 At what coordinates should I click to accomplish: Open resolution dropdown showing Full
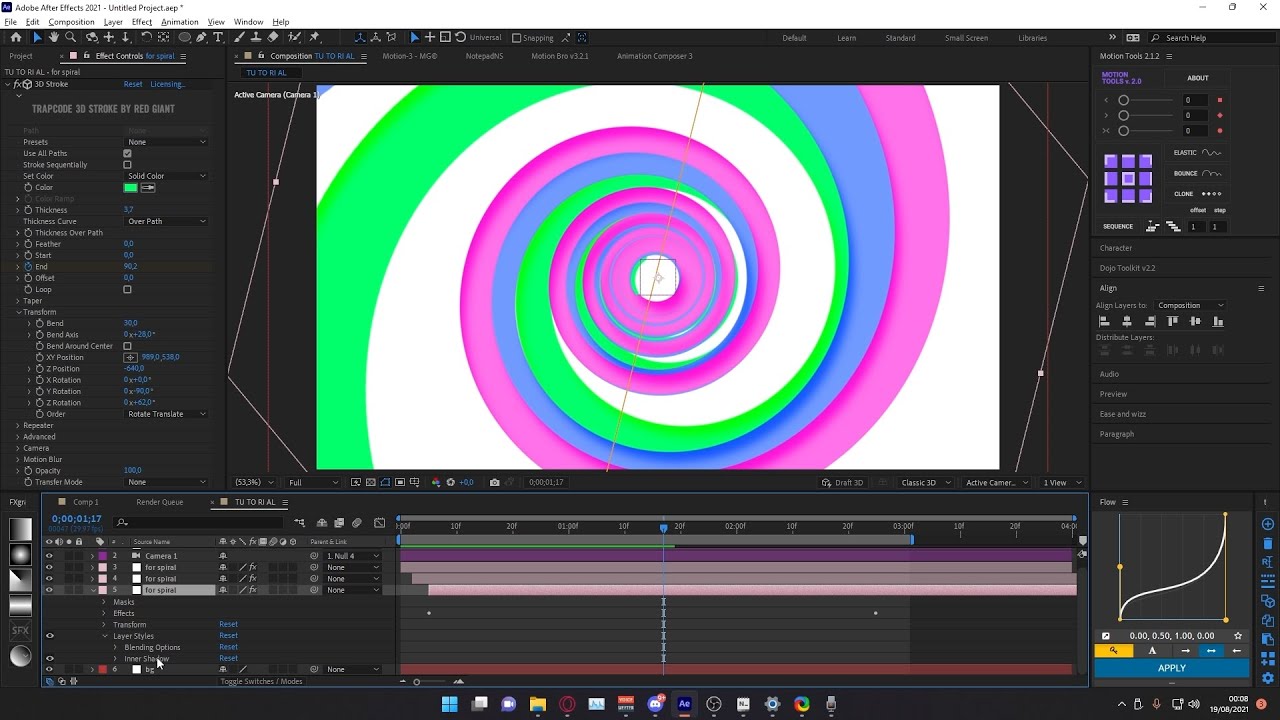[x=313, y=482]
